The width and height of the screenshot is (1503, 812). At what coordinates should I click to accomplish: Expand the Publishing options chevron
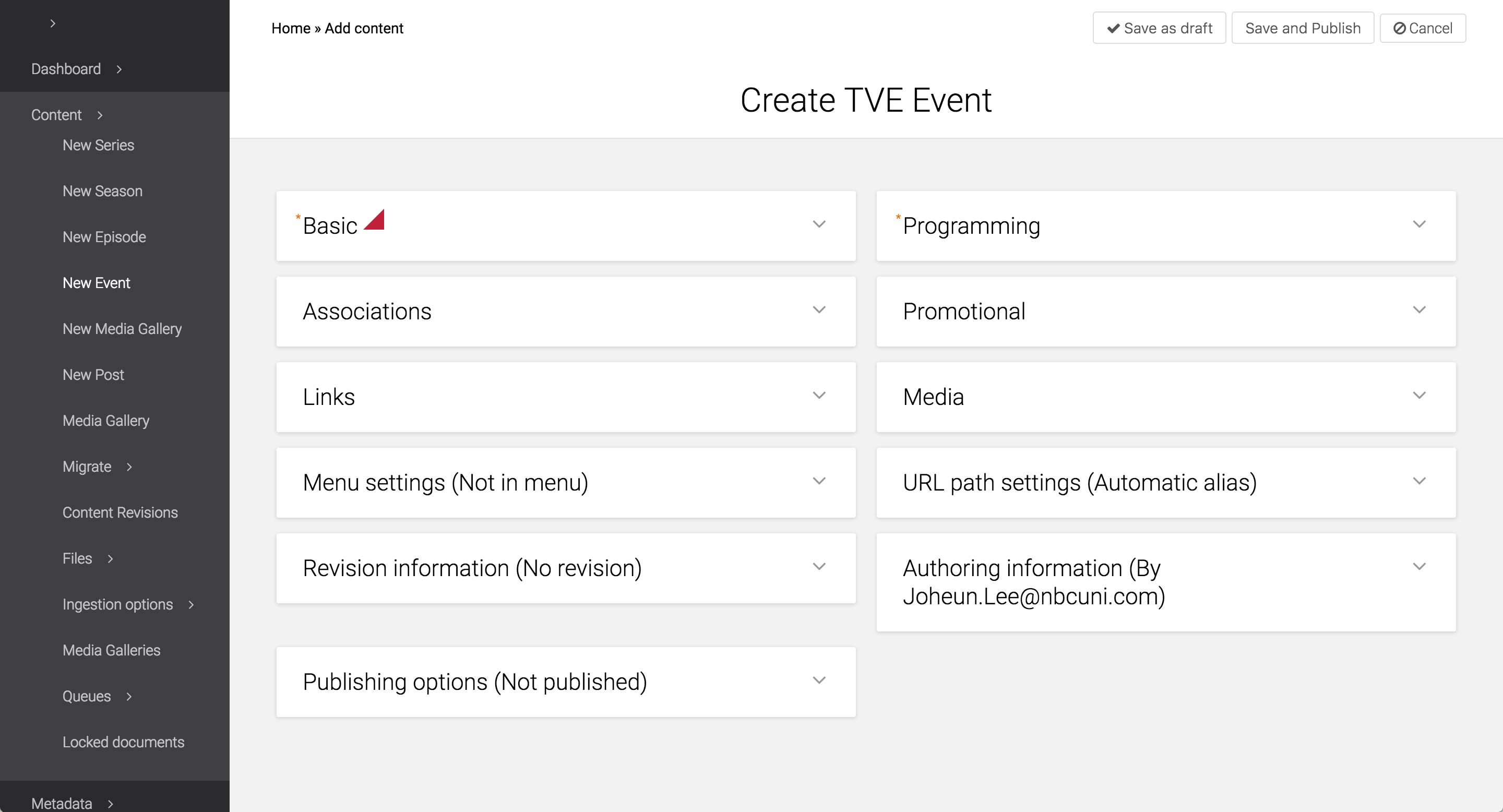[819, 680]
